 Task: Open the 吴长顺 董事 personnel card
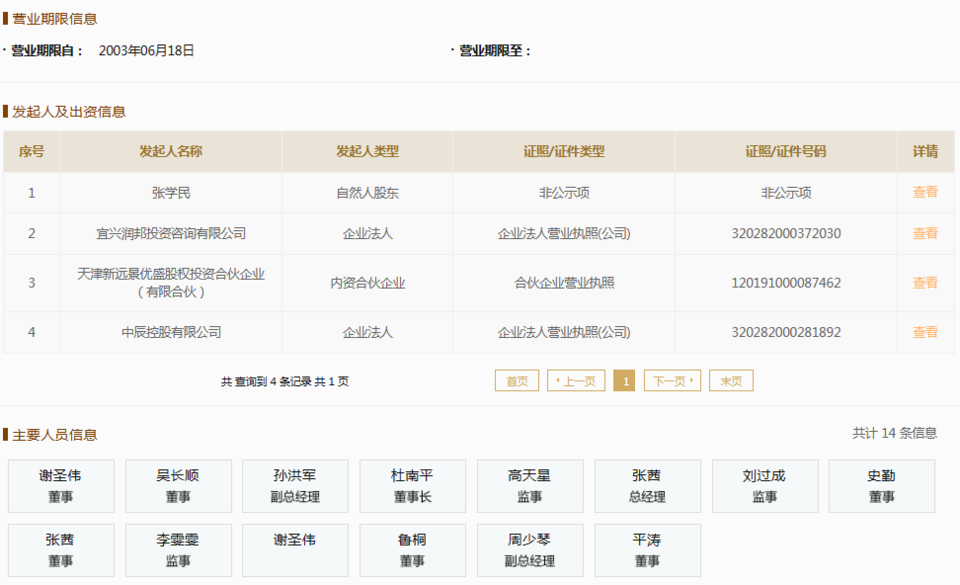click(x=179, y=486)
